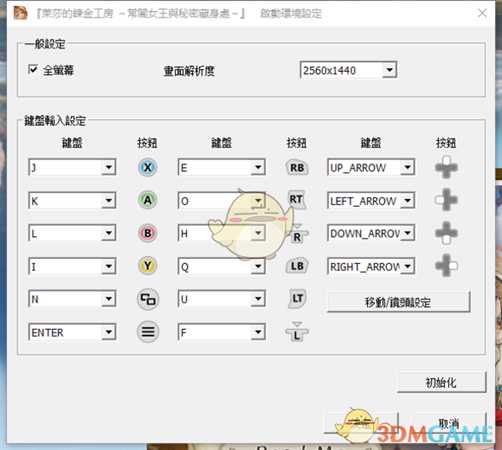Open the ENTER key dropdown for menu button
This screenshot has width=502, height=450.
(72, 332)
